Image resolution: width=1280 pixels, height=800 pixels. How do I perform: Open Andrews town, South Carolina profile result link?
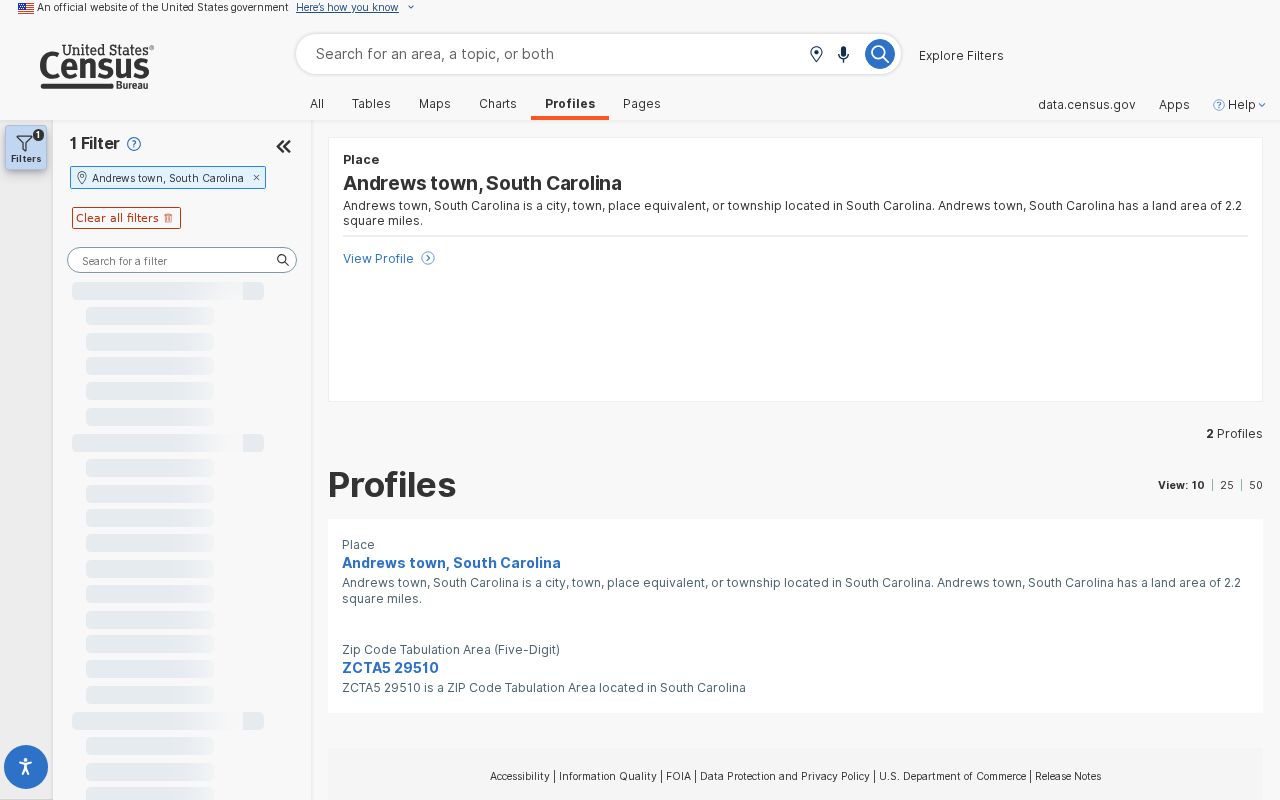(x=451, y=563)
